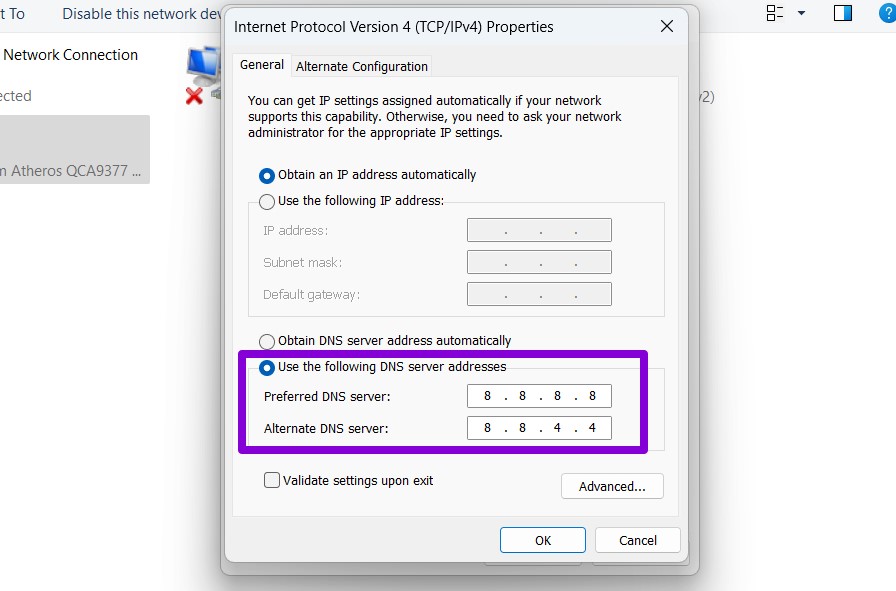Open Advanced TCP/IP settings

[x=612, y=486]
